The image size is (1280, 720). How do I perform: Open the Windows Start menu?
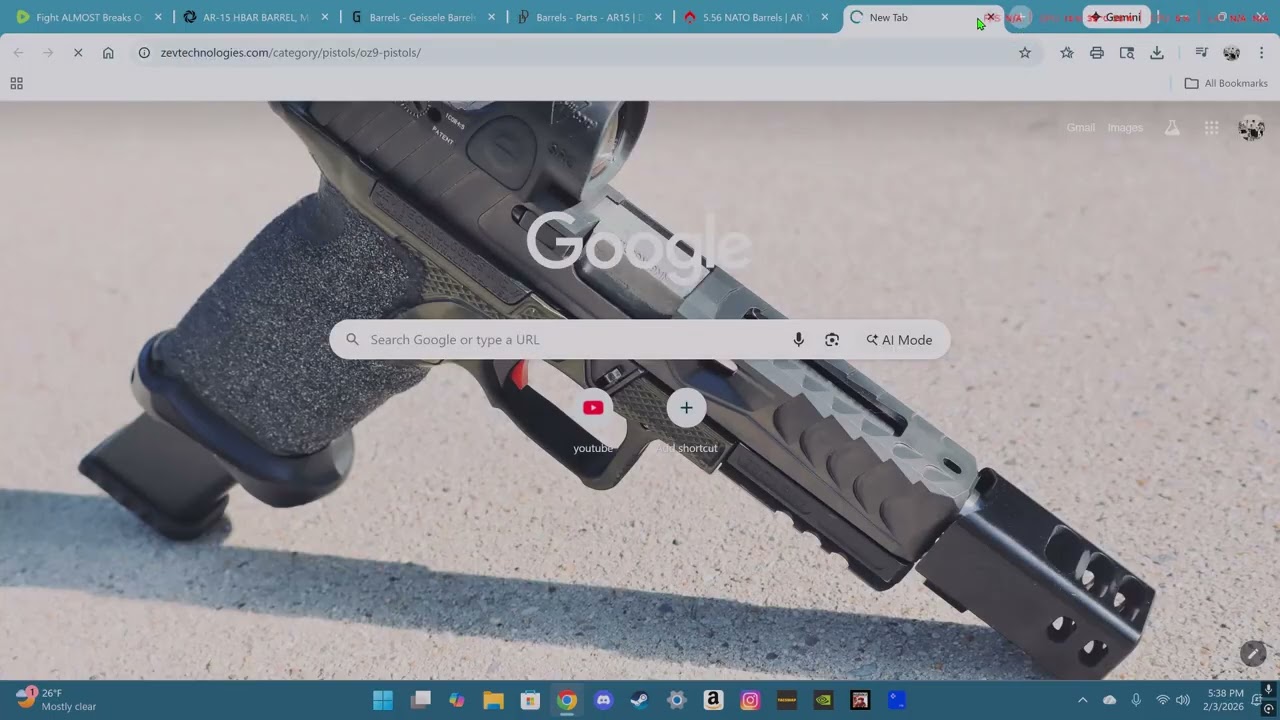pos(383,700)
